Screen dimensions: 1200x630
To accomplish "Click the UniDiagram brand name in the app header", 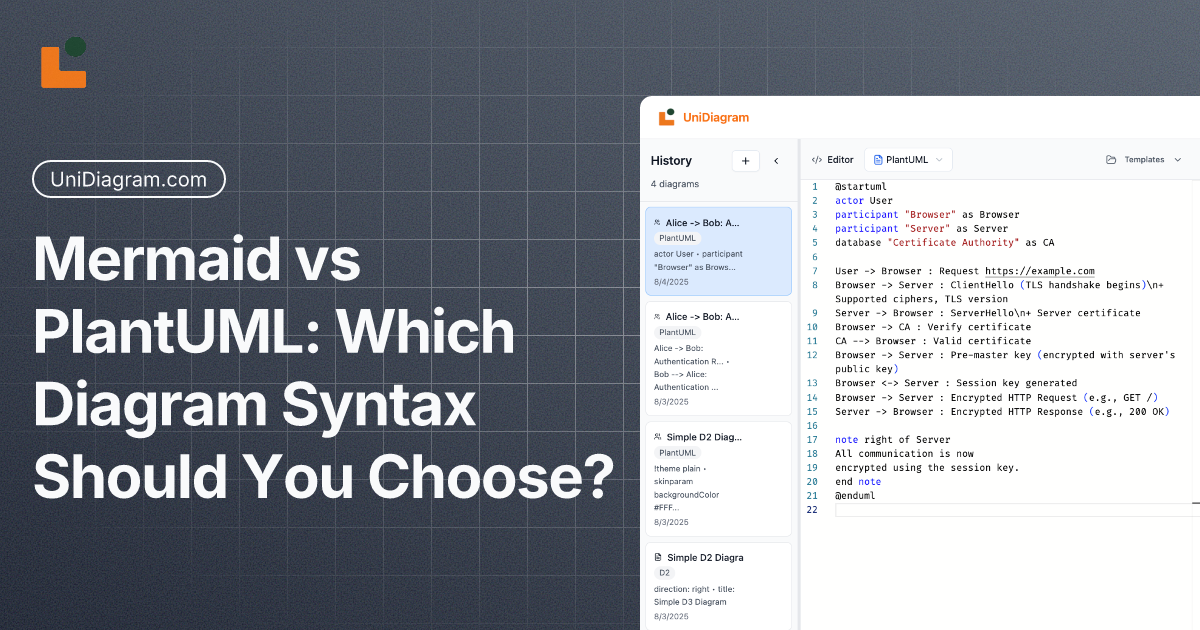I will pos(716,118).
